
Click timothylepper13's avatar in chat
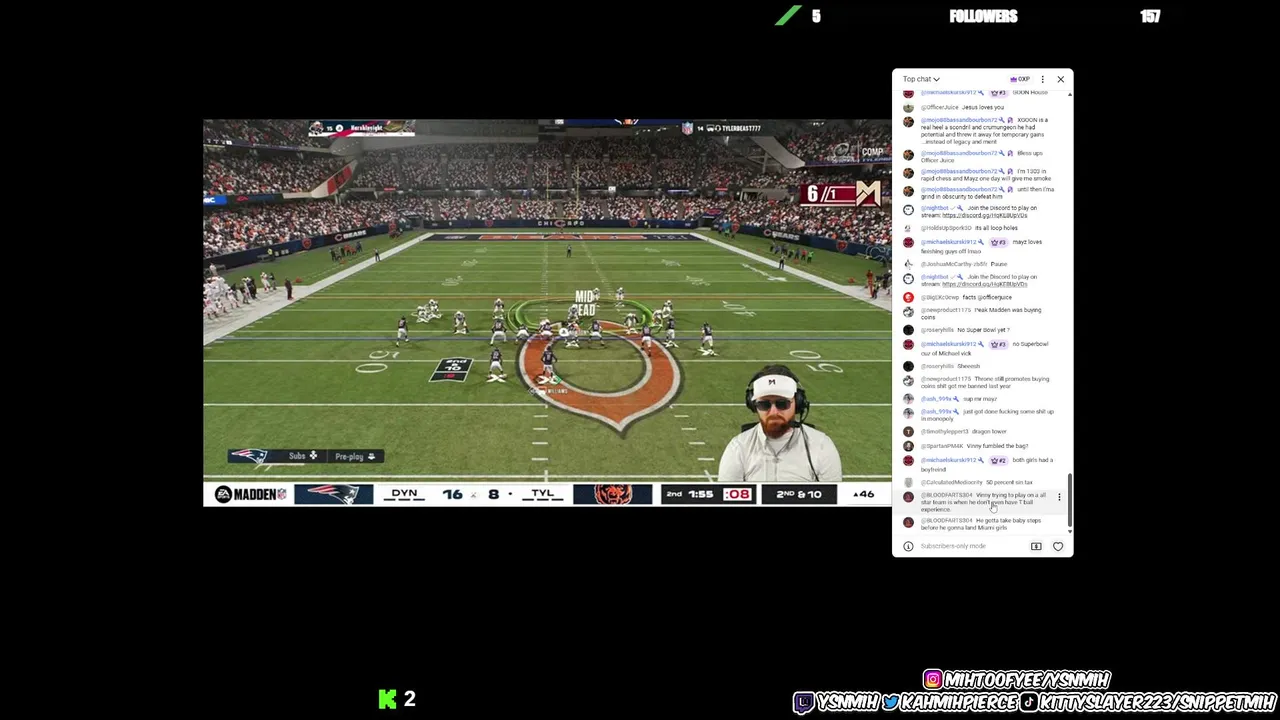(x=908, y=432)
